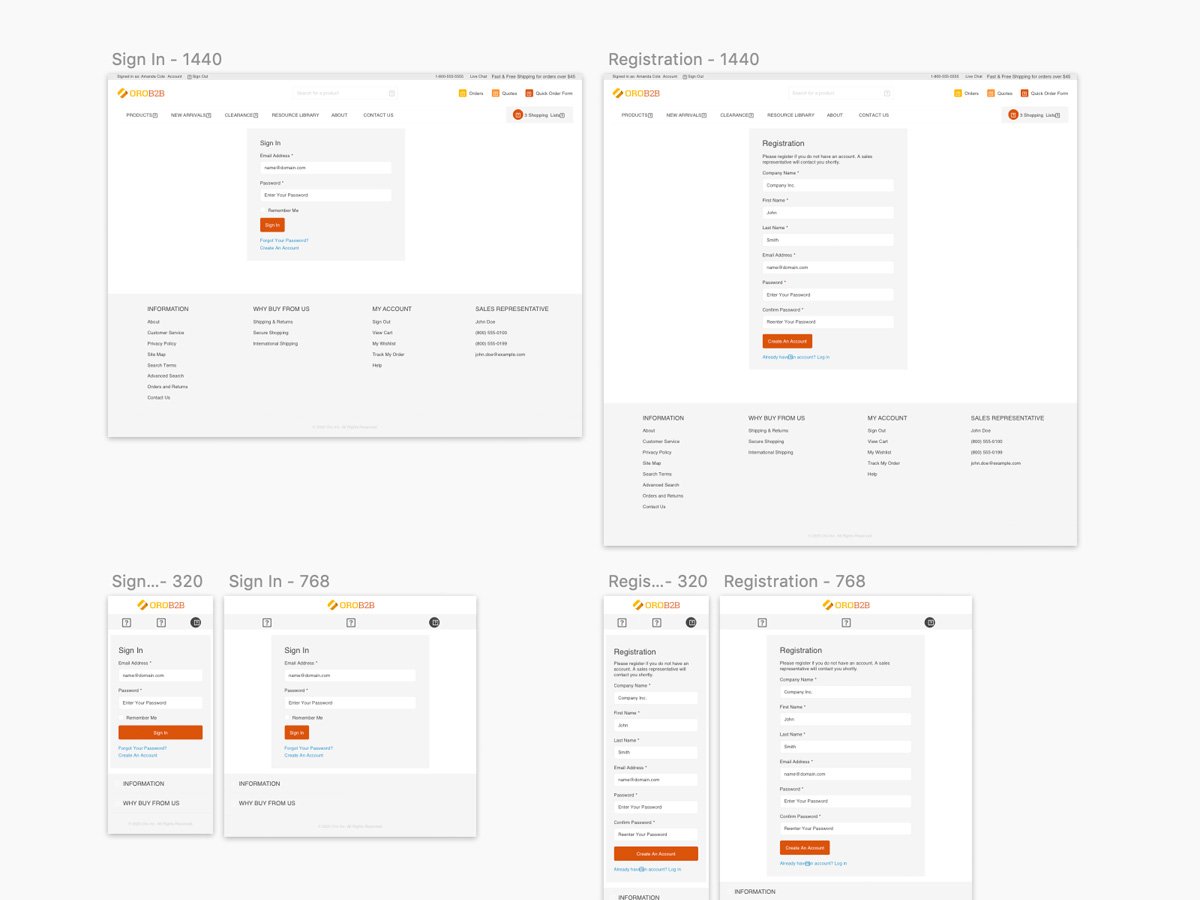The image size is (1200, 900).
Task: Click shopping lists cart icon in Sign In 1440
Action: point(518,115)
